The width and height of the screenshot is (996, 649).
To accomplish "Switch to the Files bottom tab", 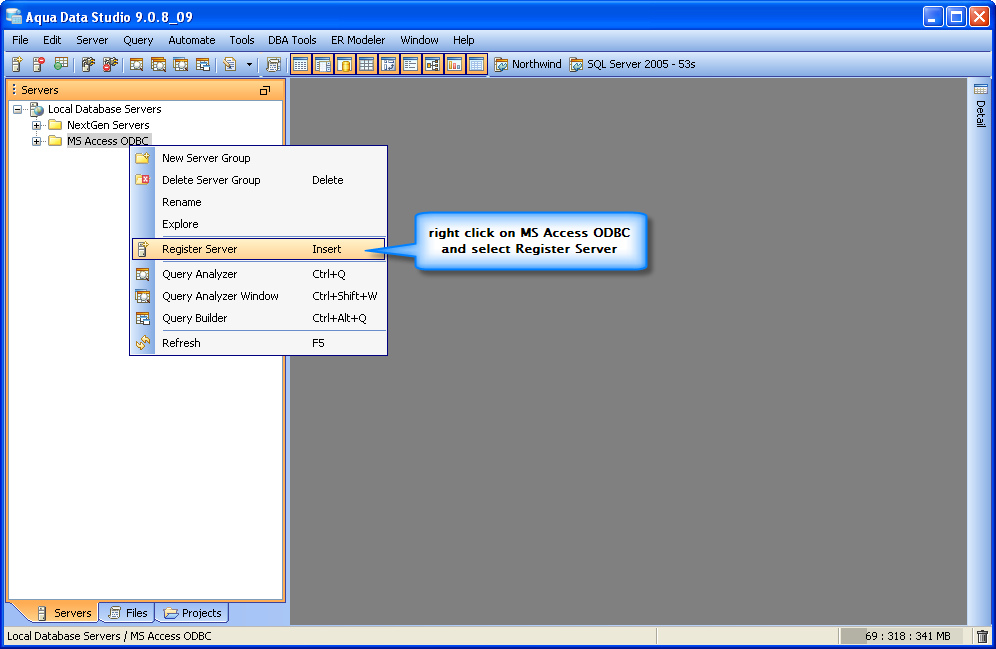I will point(128,613).
